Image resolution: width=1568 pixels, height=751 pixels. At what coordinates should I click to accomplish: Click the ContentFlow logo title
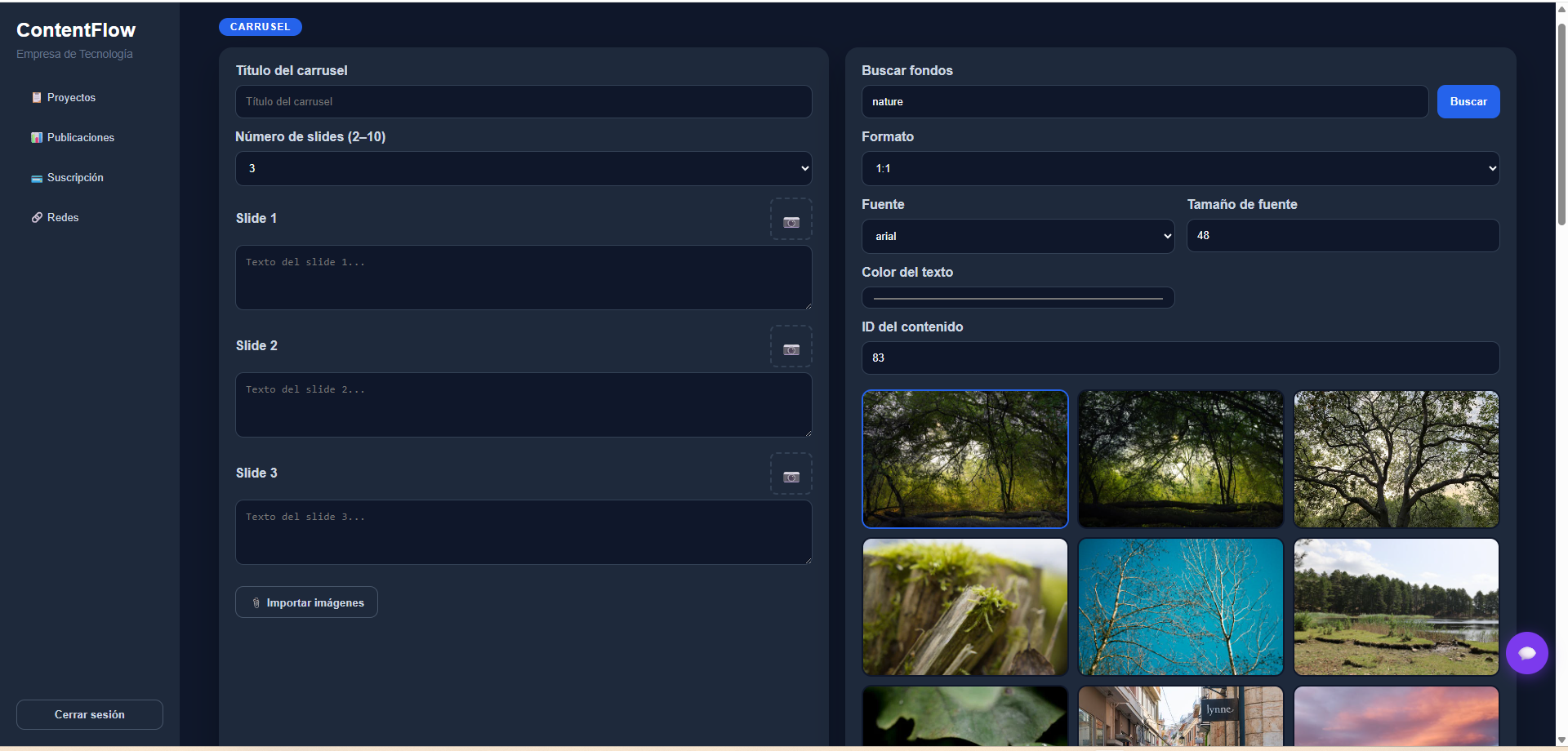point(76,30)
